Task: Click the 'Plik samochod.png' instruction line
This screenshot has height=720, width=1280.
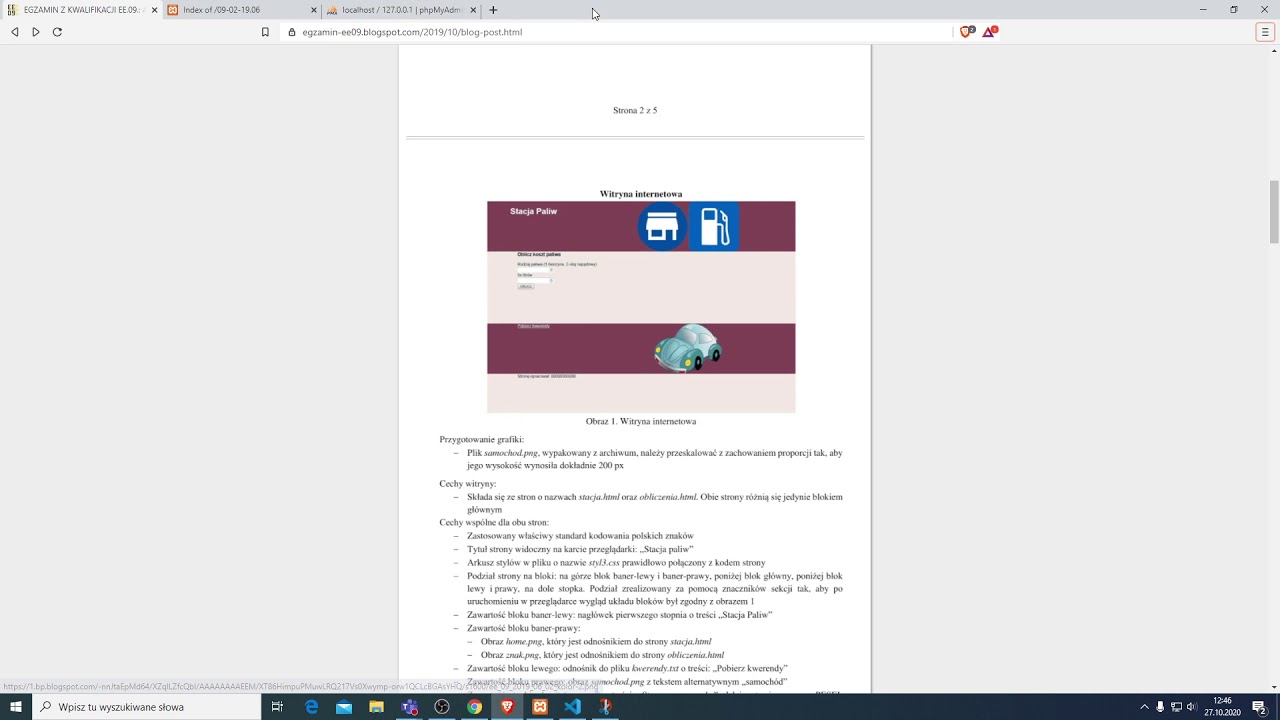Action: point(654,459)
